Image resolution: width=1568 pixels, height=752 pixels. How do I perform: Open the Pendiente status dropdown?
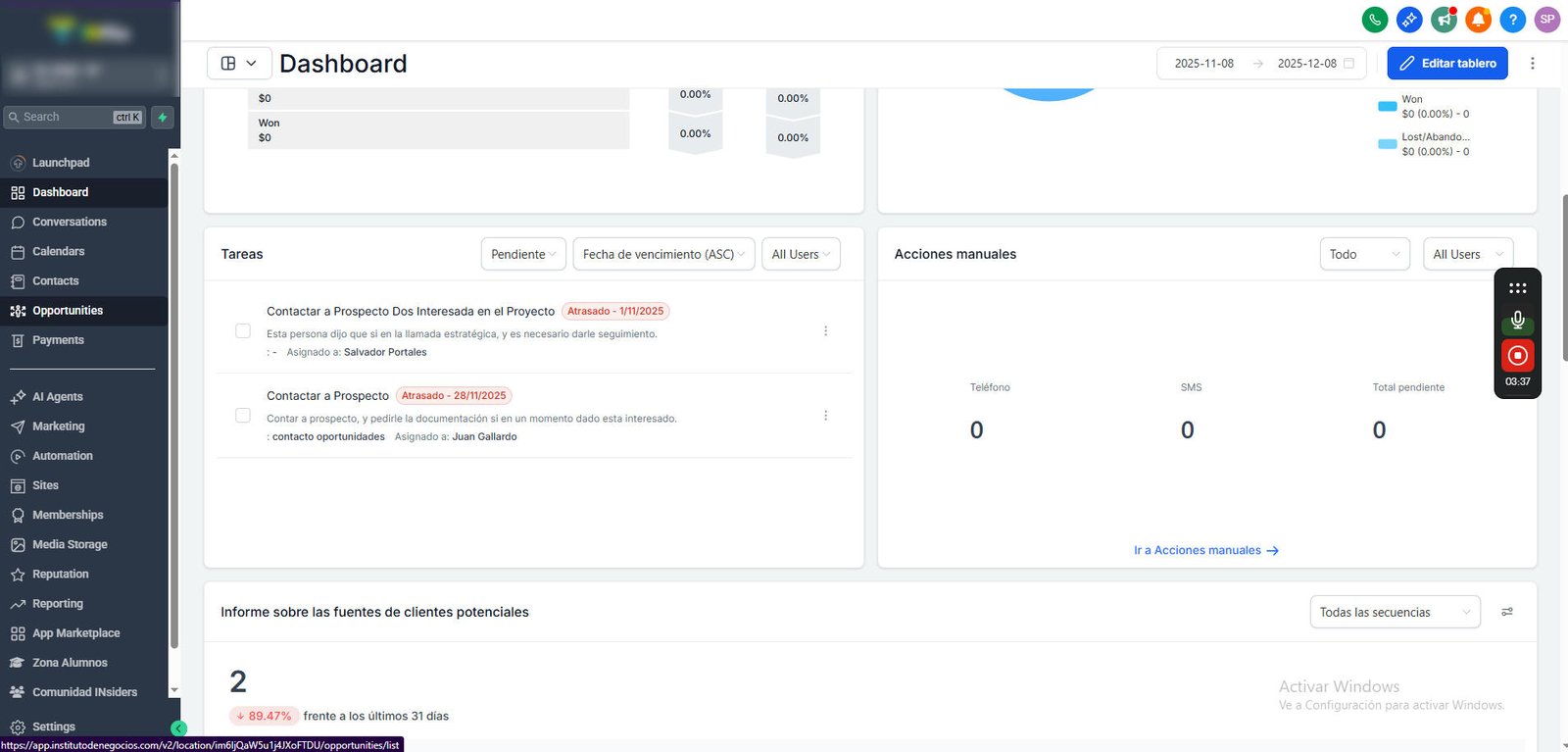click(523, 254)
